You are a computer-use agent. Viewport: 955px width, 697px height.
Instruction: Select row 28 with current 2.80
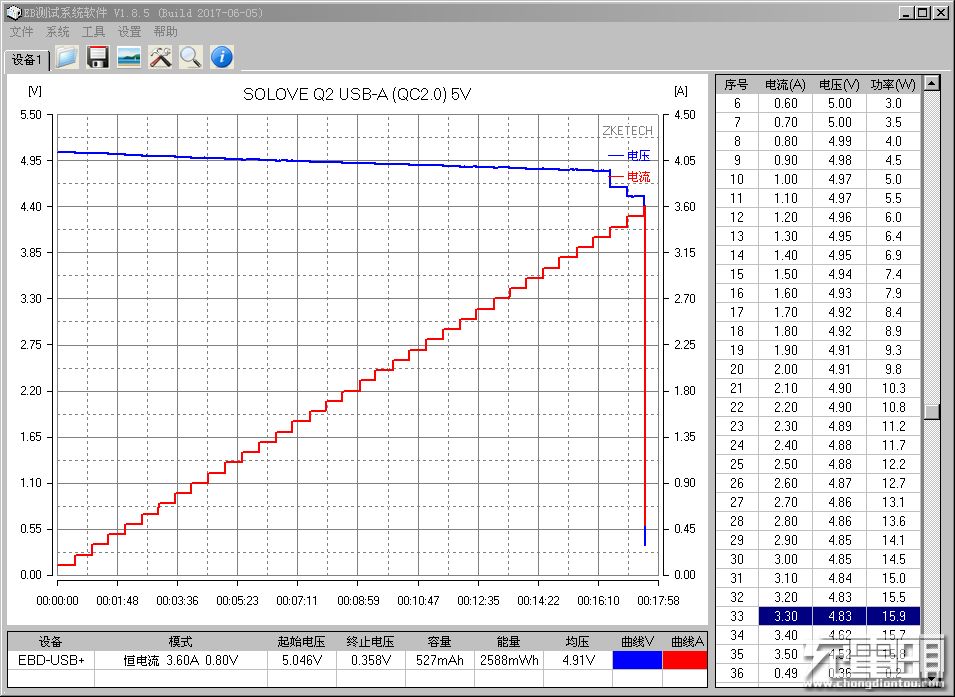click(819, 521)
